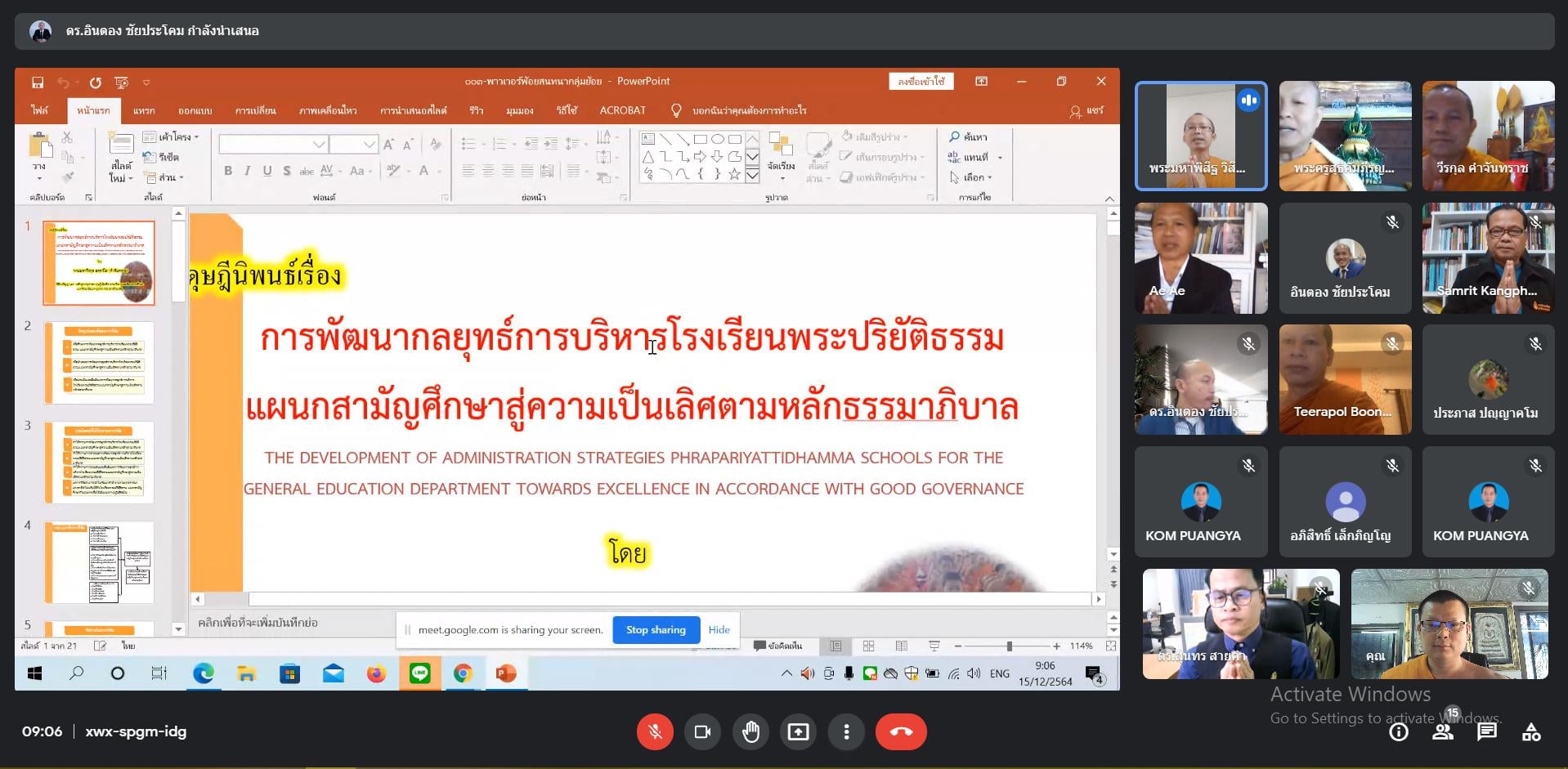The width and height of the screenshot is (1568, 769).
Task: Click the Cut scissors icon
Action: click(67, 137)
